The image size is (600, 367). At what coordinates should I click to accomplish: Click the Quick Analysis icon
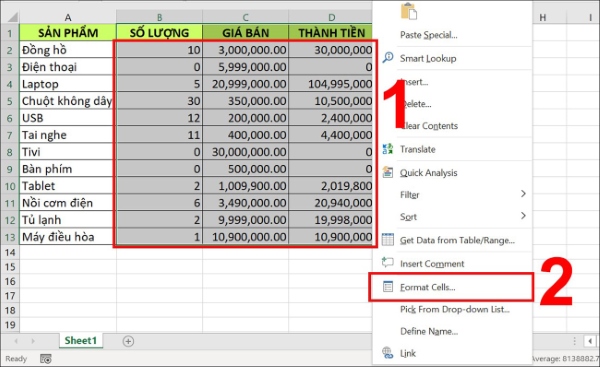tap(388, 172)
